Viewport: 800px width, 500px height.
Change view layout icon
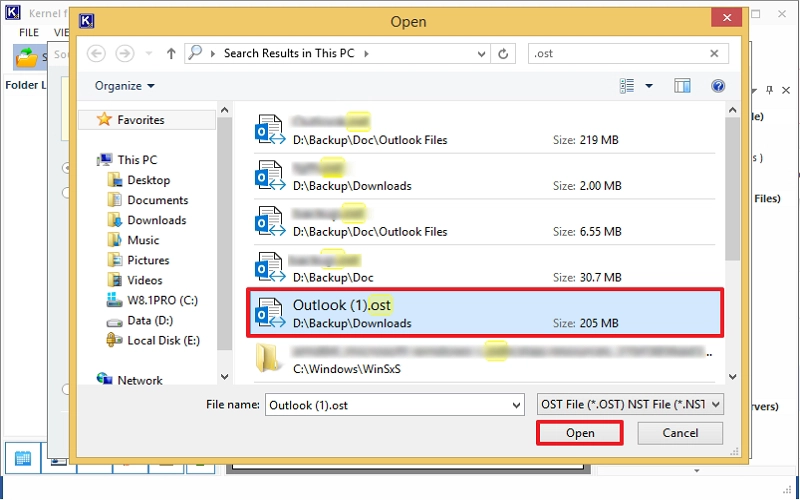point(627,86)
